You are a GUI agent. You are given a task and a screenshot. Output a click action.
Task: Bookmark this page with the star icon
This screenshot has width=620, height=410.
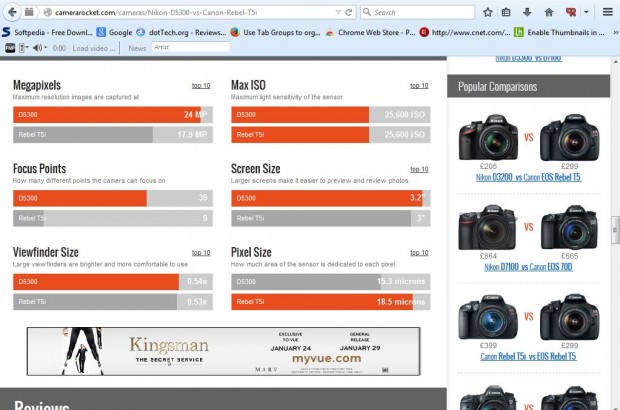(487, 12)
